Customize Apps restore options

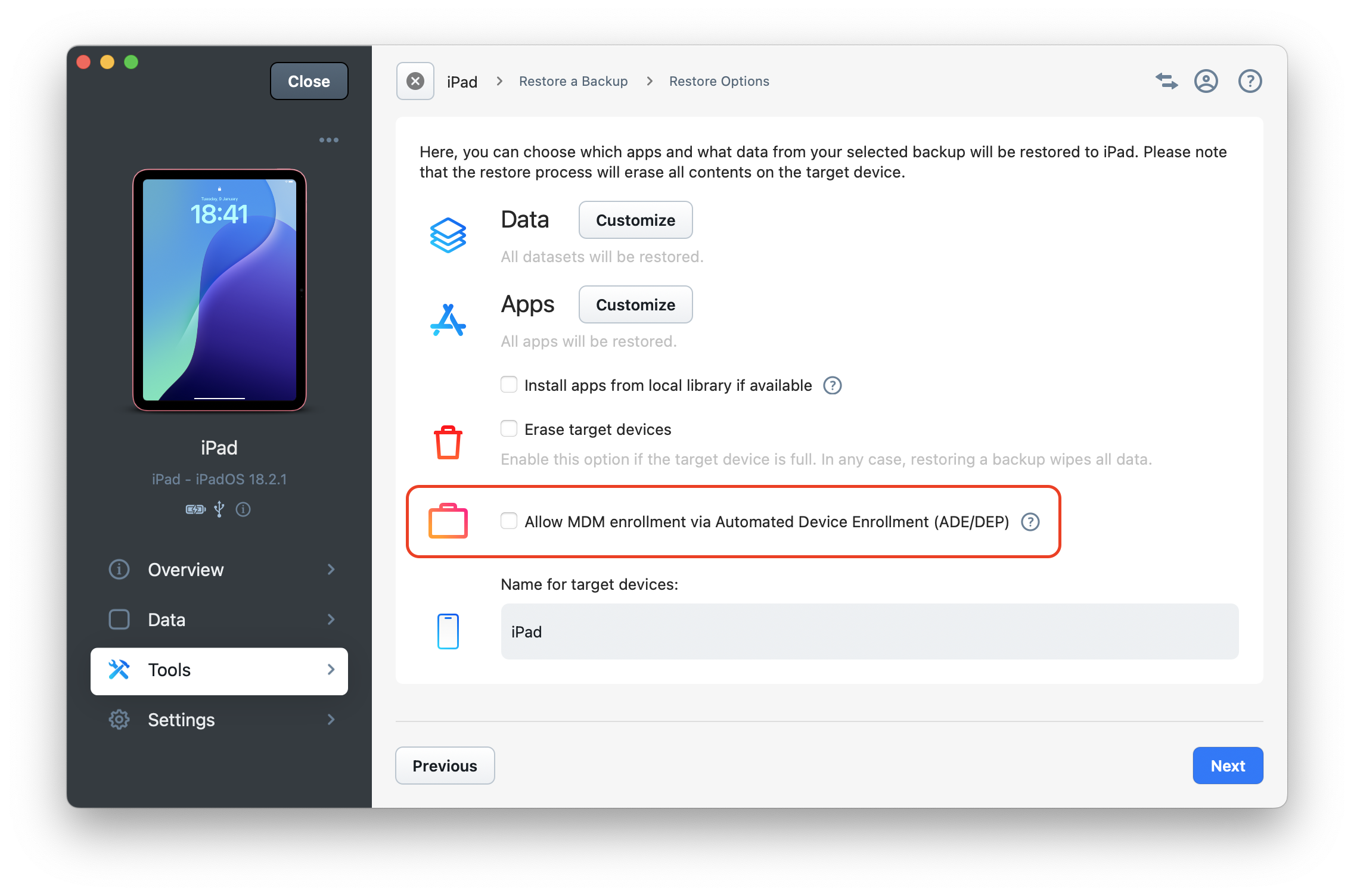pos(635,305)
